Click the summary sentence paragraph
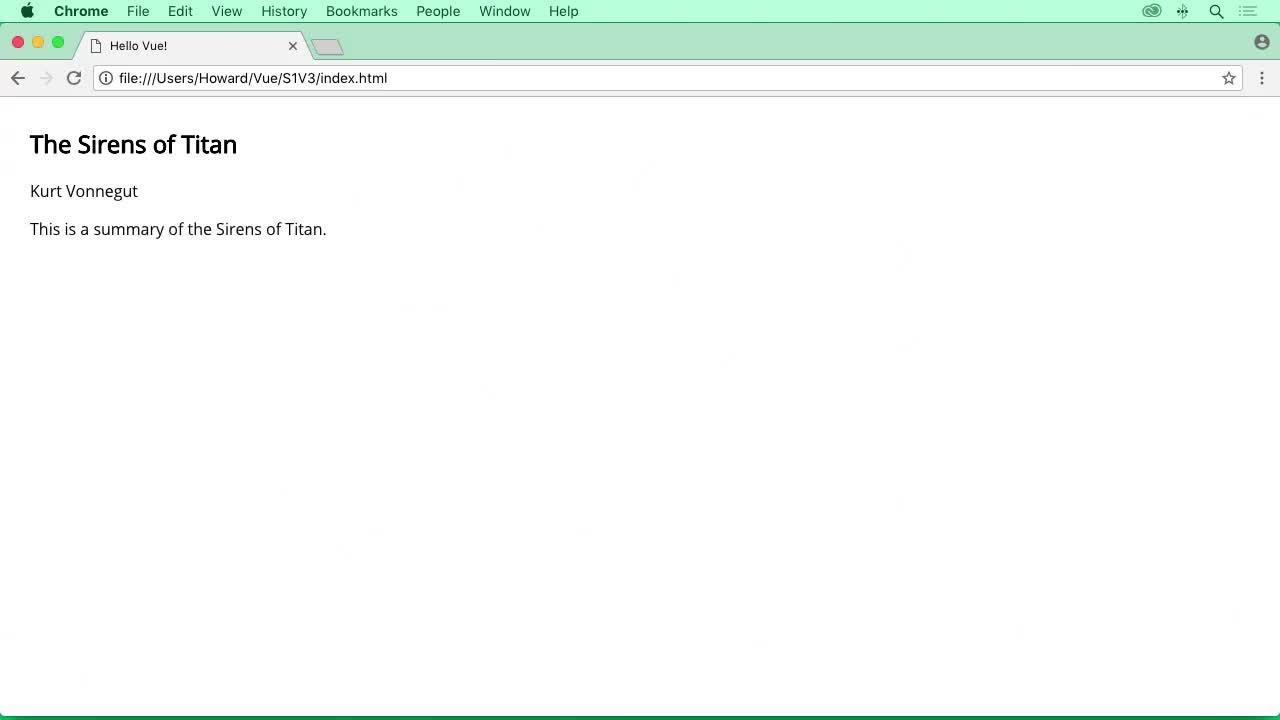The width and height of the screenshot is (1280, 720). (x=178, y=229)
